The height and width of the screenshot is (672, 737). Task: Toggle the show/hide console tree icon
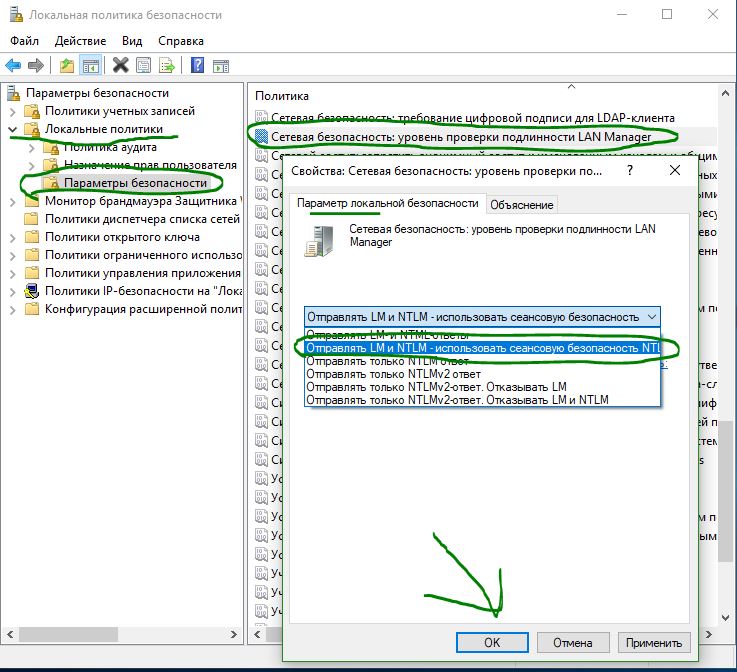(x=90, y=65)
